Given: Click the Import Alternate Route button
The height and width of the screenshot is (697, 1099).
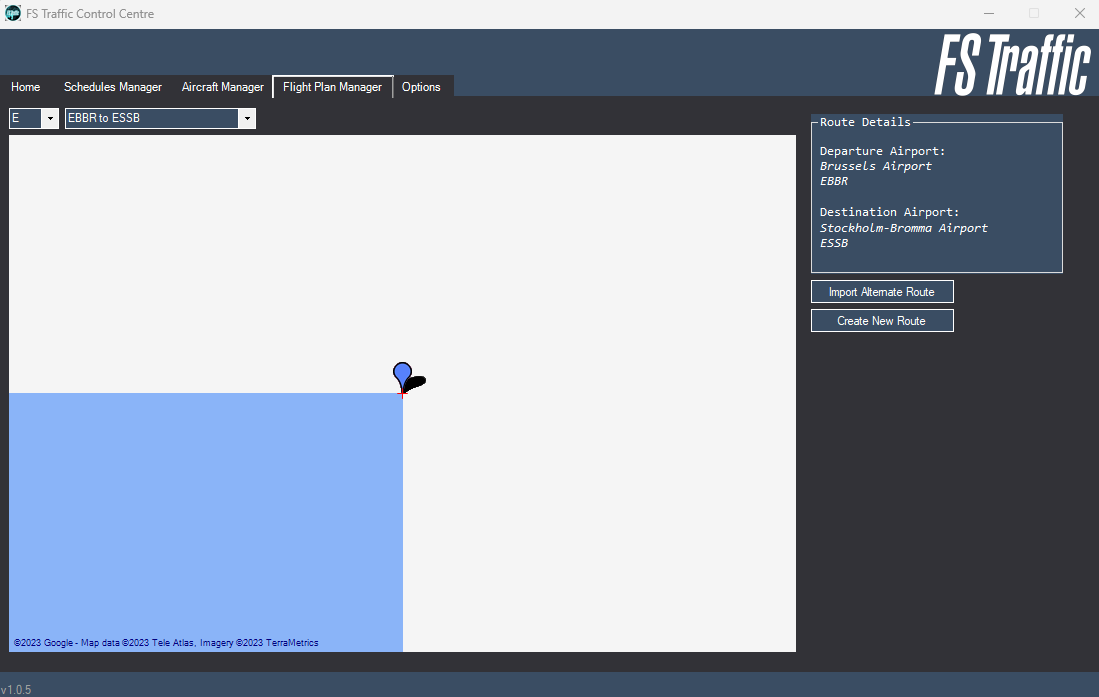Looking at the screenshot, I should tap(882, 291).
